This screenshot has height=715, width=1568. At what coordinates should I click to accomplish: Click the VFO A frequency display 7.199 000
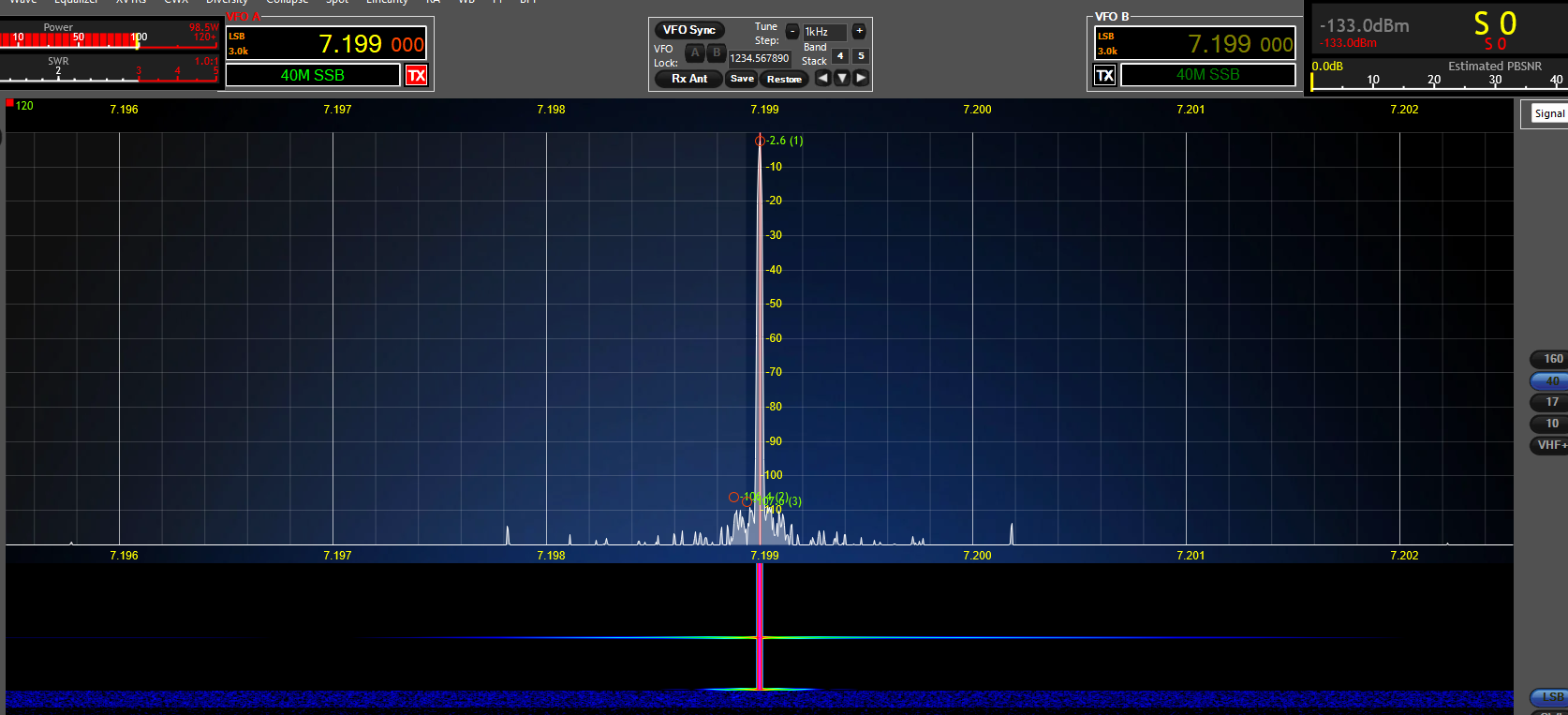[x=371, y=44]
